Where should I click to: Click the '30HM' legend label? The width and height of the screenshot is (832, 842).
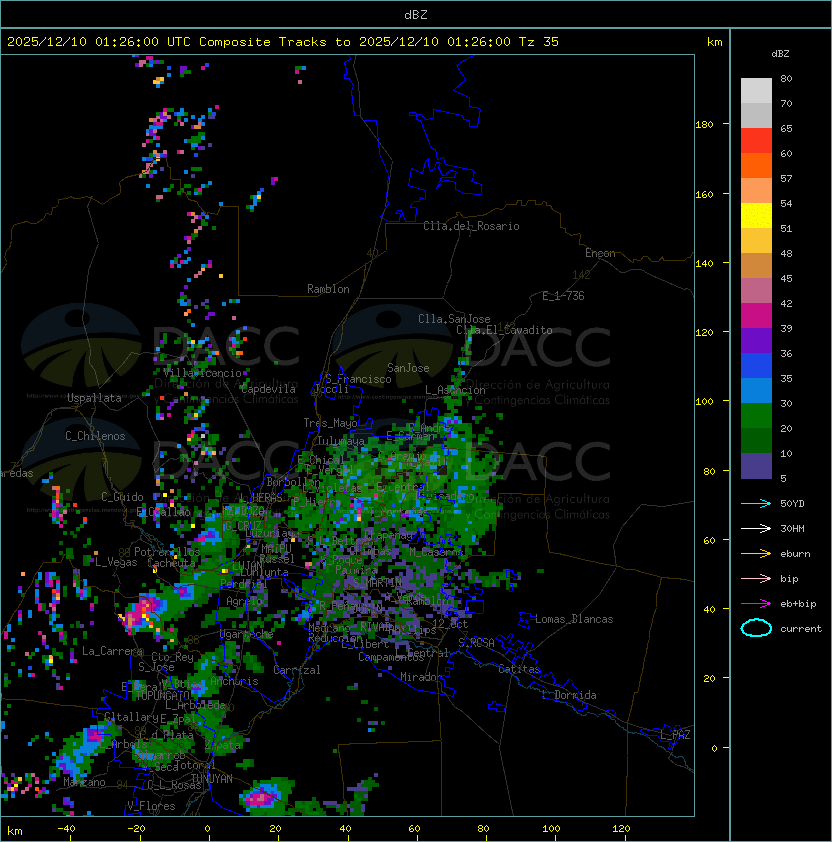click(x=792, y=528)
